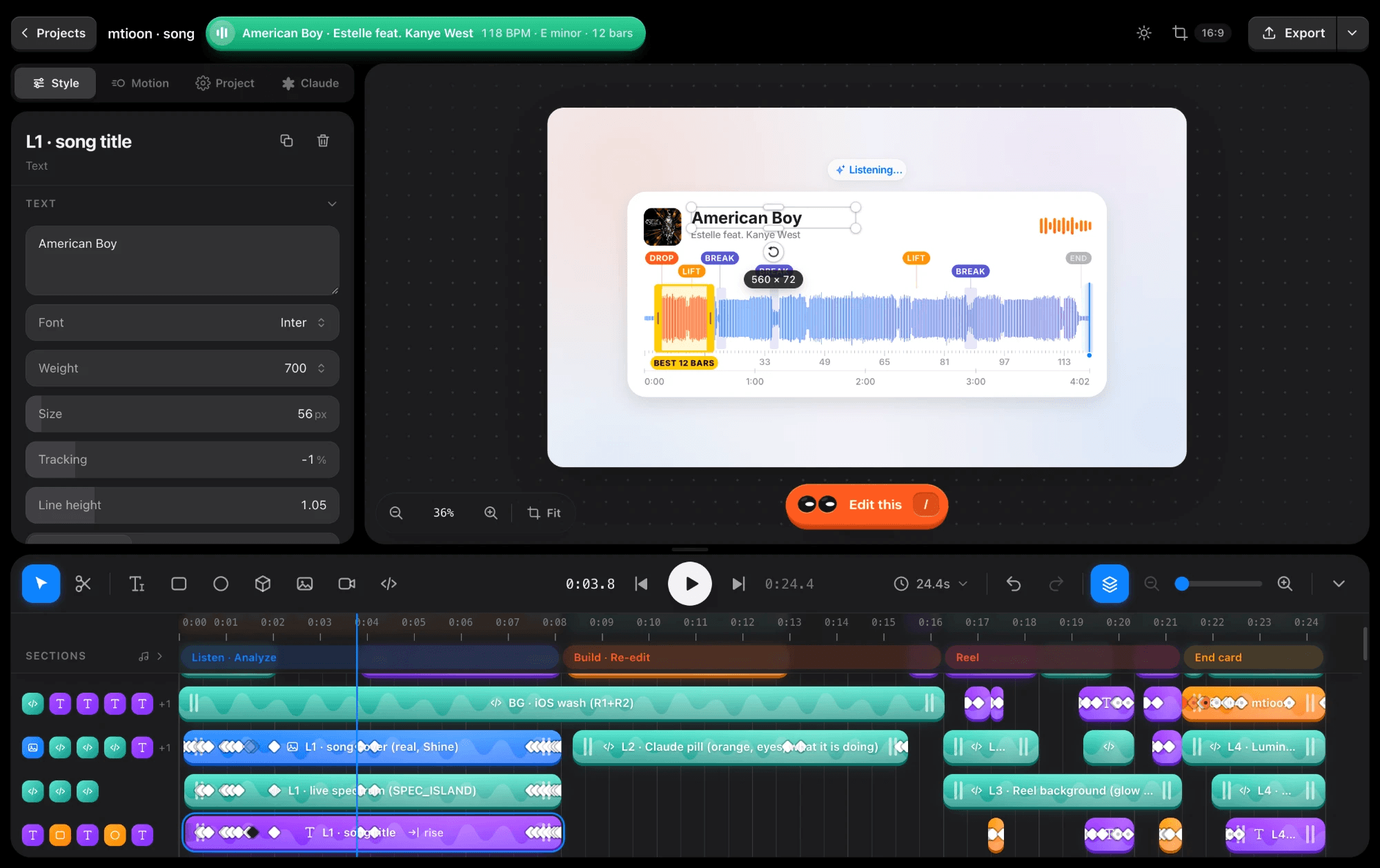
Task: Select the text tool in timeline toolbar
Action: pyautogui.click(x=137, y=584)
